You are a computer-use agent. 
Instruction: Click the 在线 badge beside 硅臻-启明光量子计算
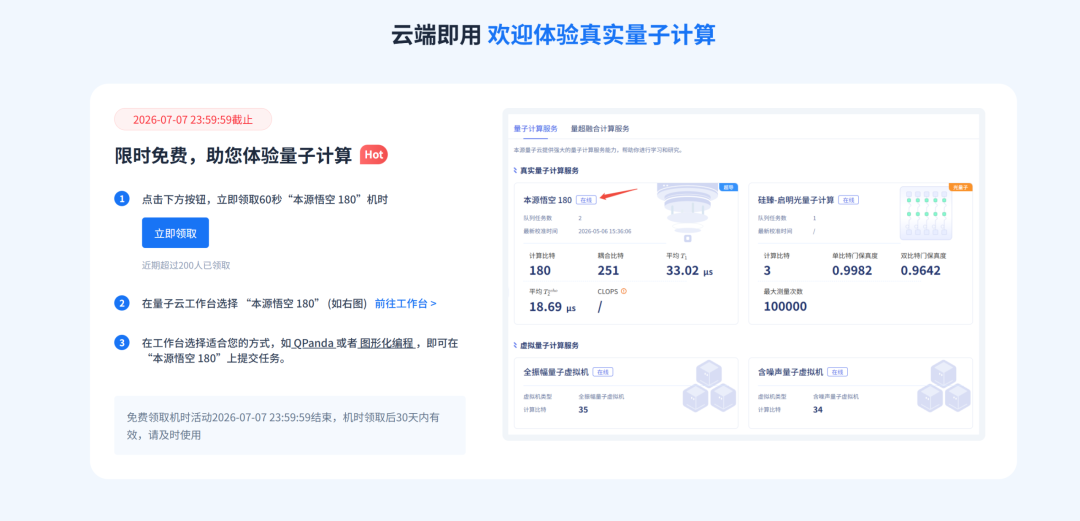[x=848, y=200]
